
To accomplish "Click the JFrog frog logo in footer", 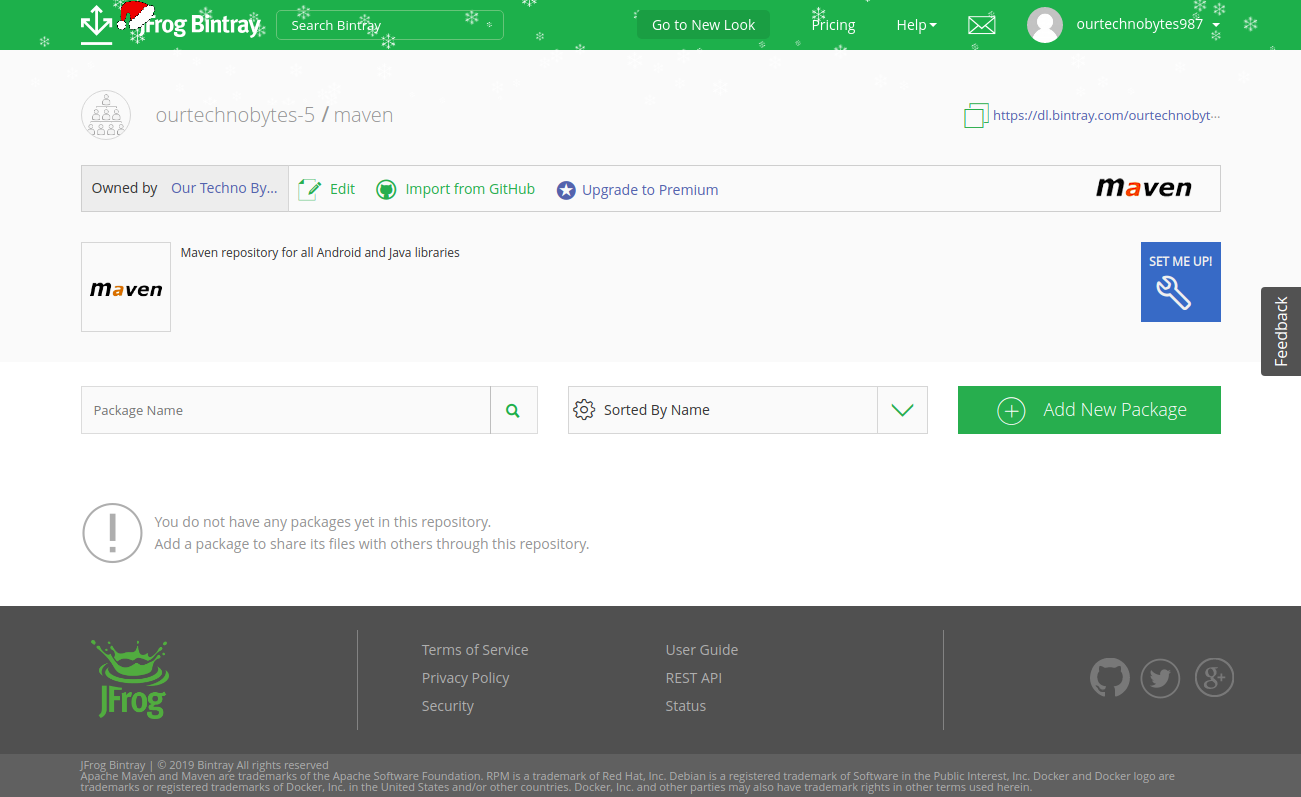I will click(x=132, y=679).
